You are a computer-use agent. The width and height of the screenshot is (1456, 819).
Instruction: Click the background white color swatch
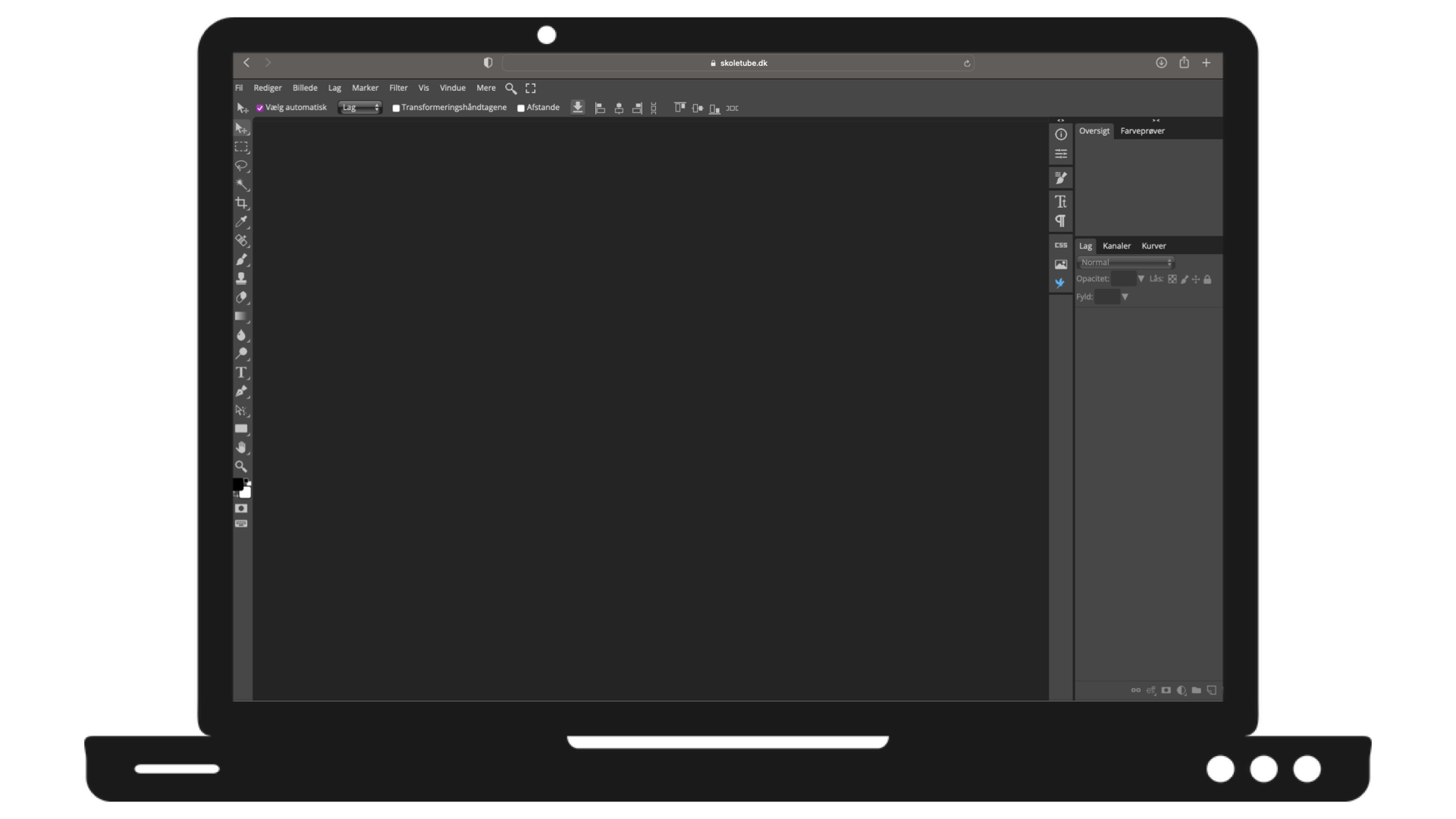tap(246, 493)
